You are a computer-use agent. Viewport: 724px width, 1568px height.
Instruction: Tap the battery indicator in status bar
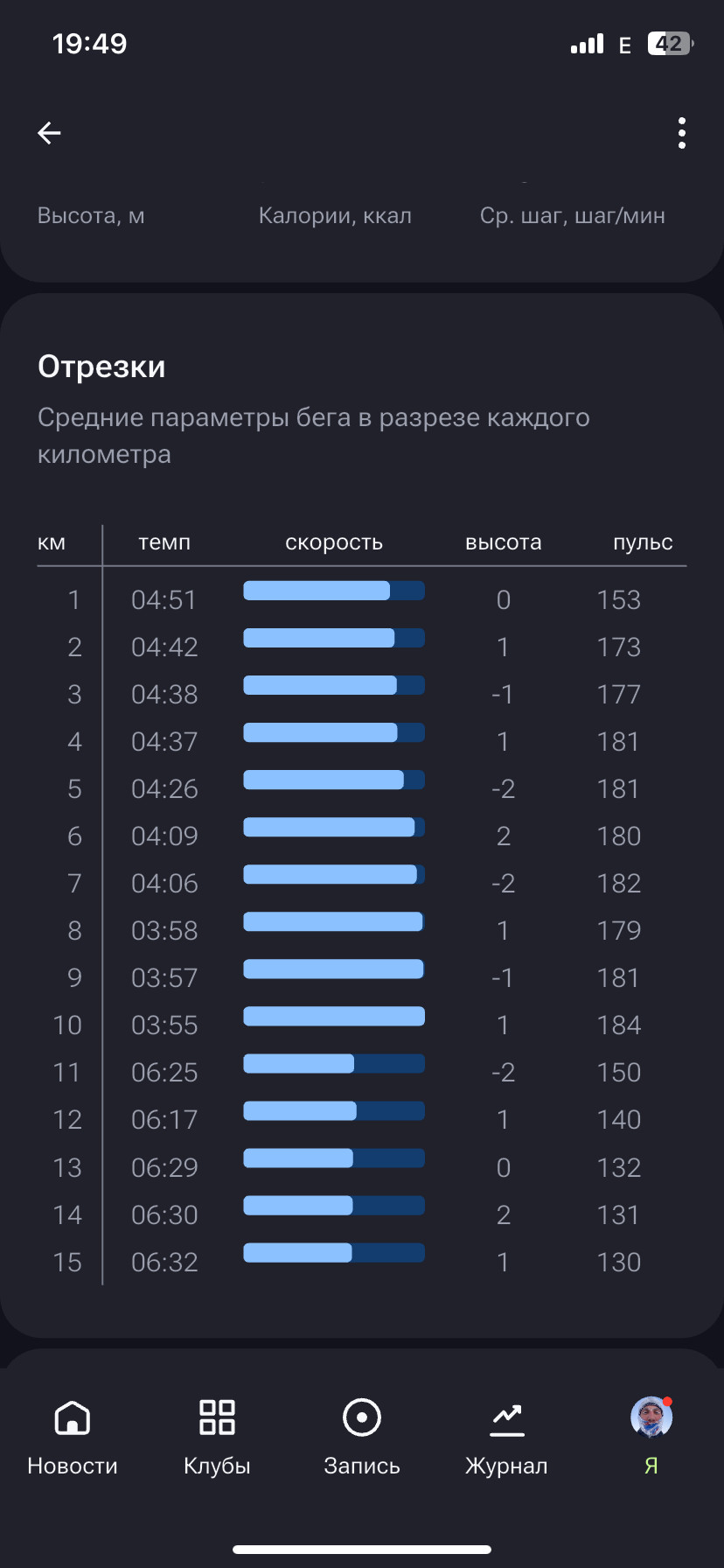click(x=671, y=44)
